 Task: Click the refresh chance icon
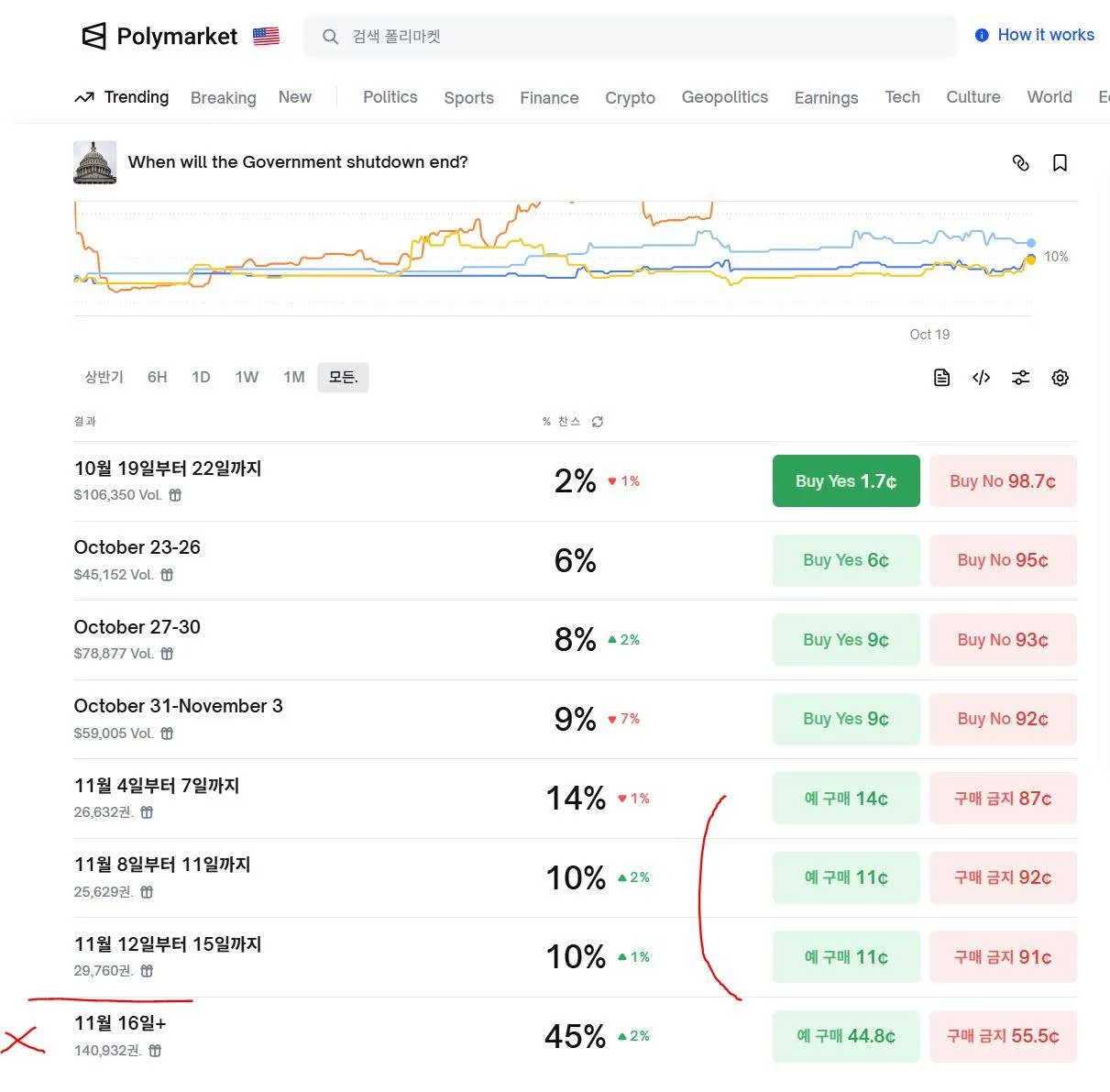[x=598, y=422]
